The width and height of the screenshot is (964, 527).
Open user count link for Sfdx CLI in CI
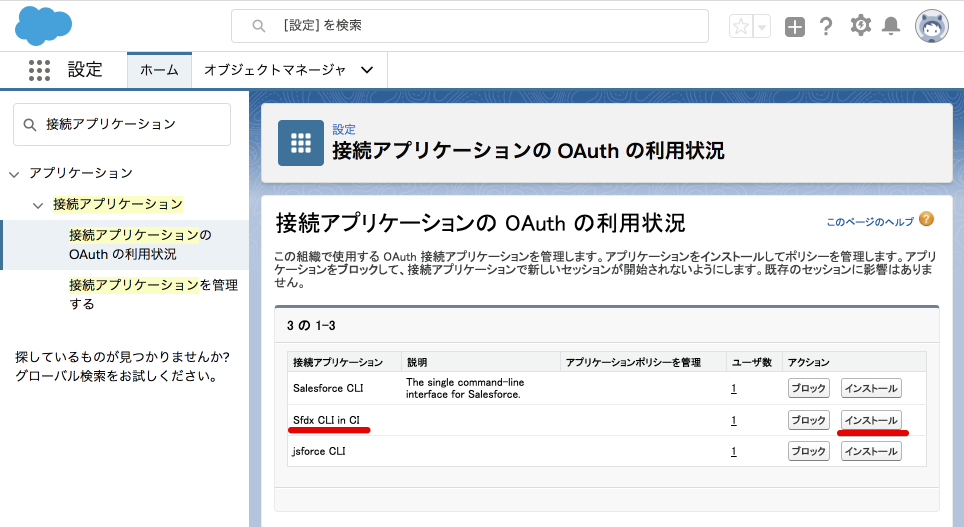(733, 421)
